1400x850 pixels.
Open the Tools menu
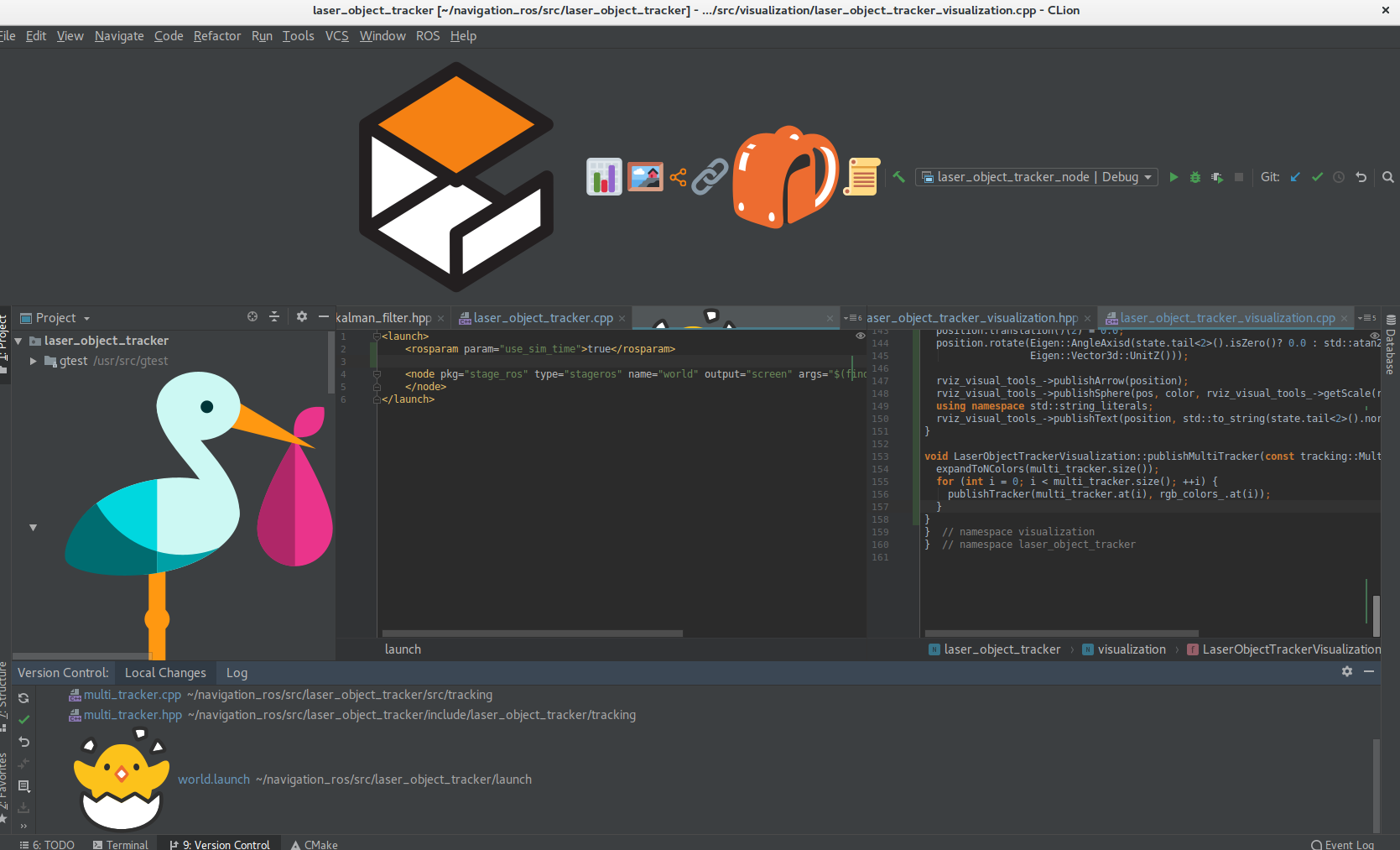(x=298, y=36)
